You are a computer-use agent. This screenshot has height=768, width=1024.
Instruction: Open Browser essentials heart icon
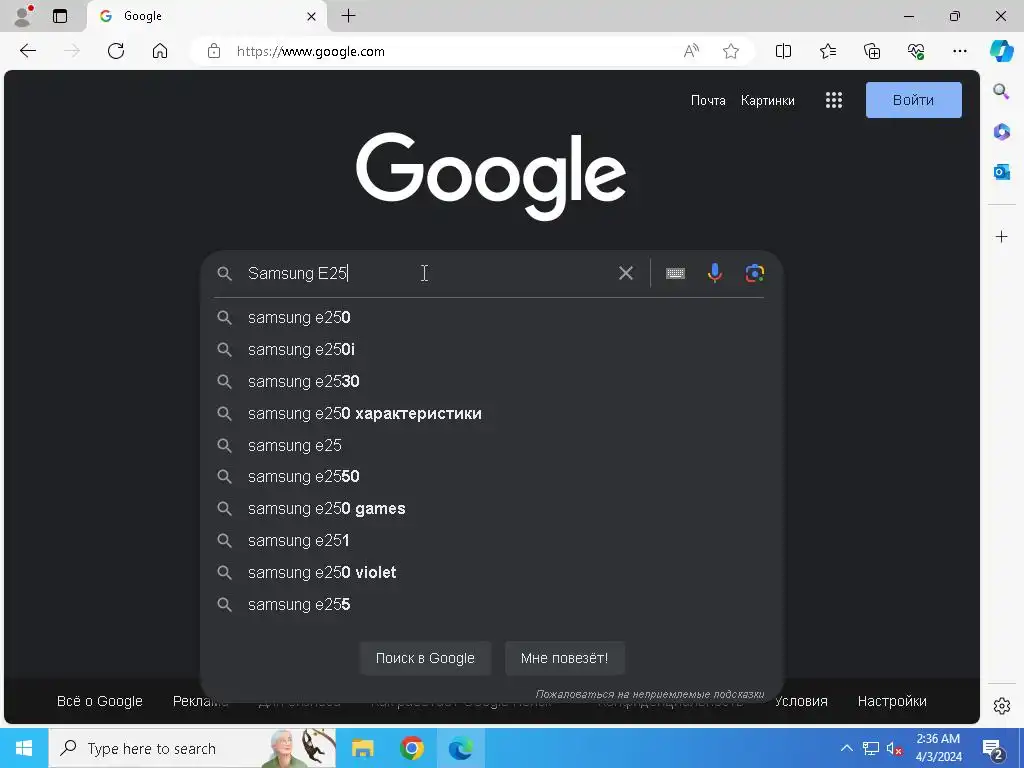point(916,51)
